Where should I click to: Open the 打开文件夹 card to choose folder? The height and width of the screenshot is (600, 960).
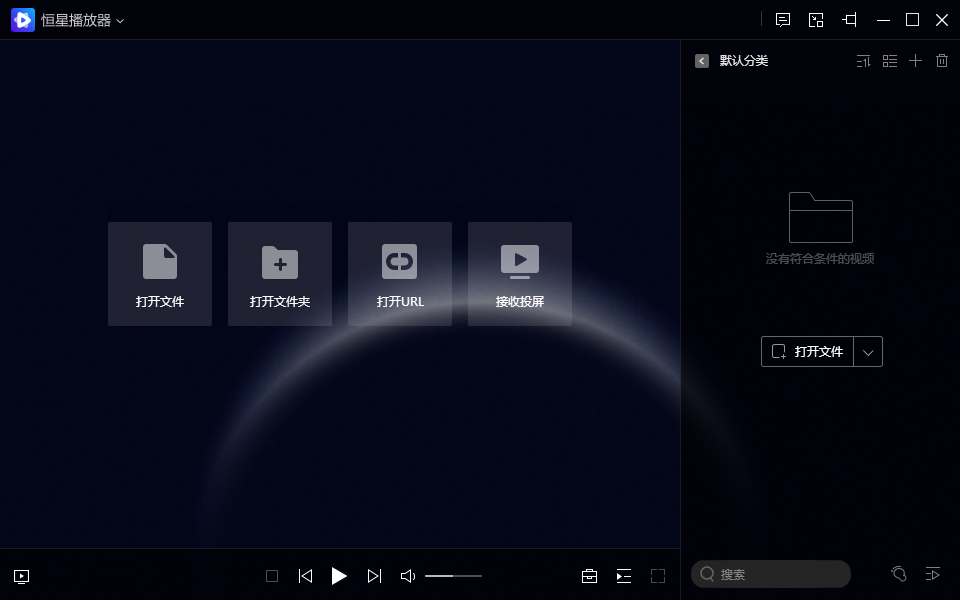(x=280, y=273)
